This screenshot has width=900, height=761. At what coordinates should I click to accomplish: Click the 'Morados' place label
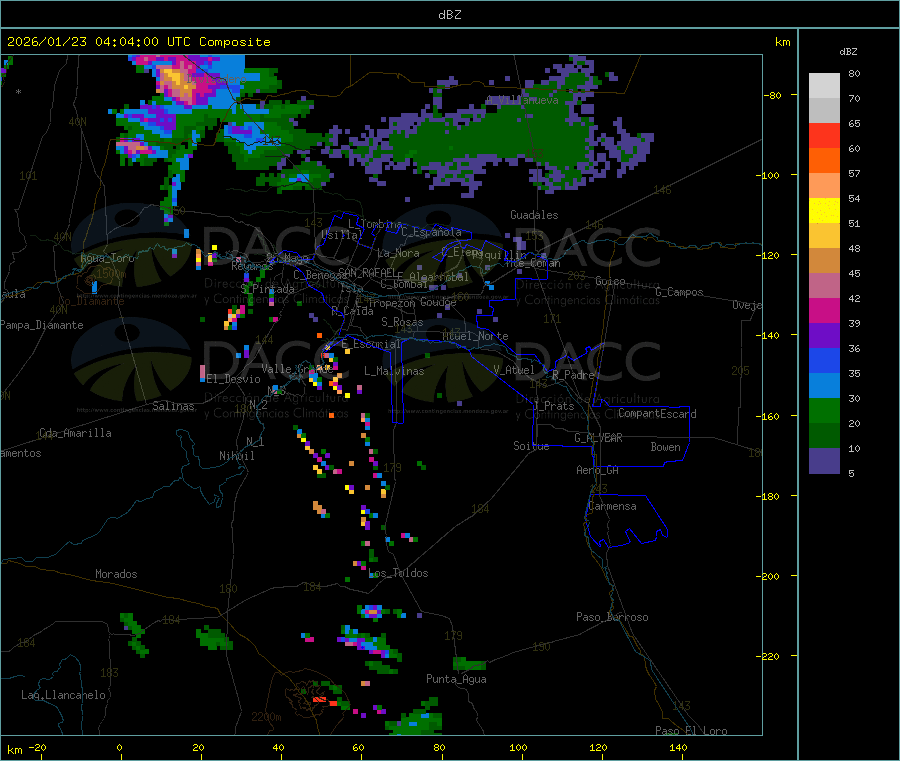tap(116, 574)
